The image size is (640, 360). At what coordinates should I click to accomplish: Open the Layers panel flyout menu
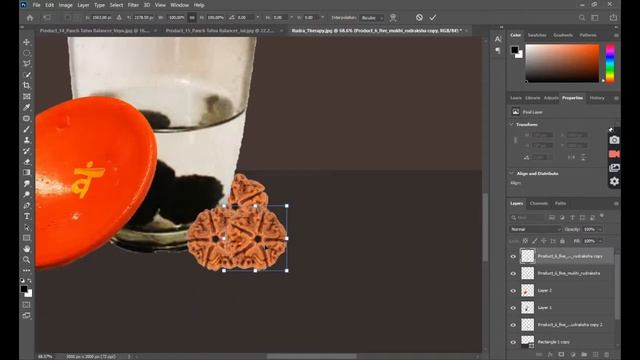tap(616, 203)
